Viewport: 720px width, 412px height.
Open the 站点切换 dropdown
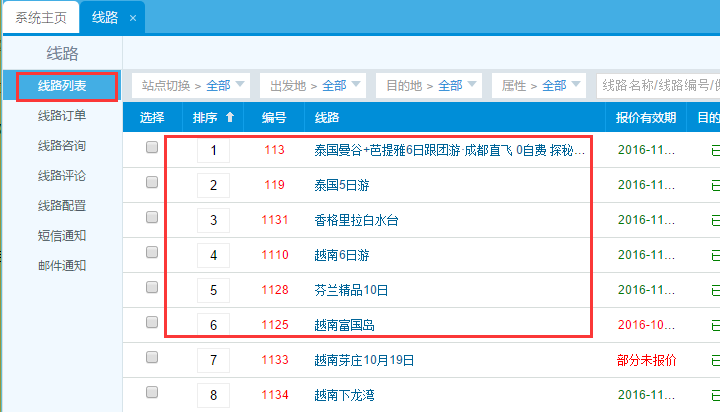tap(191, 85)
